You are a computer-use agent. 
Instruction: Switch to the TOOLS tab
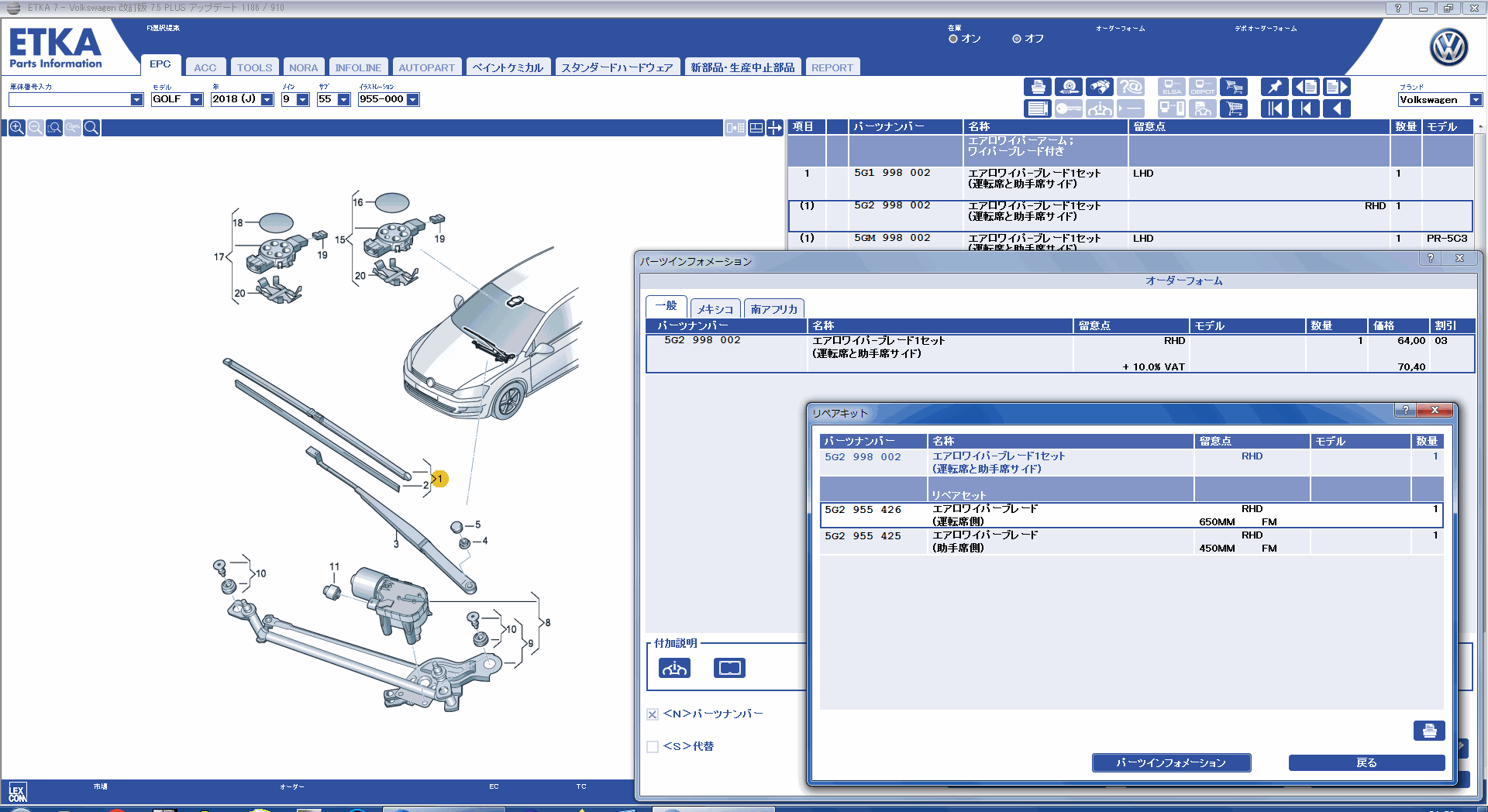(254, 67)
